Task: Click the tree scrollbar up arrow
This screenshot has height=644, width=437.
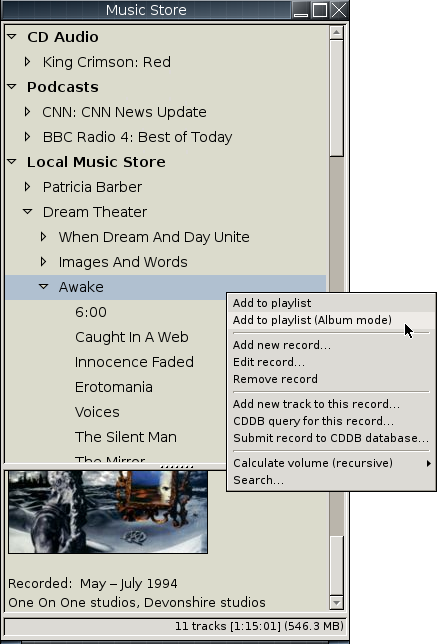Action: point(336,32)
